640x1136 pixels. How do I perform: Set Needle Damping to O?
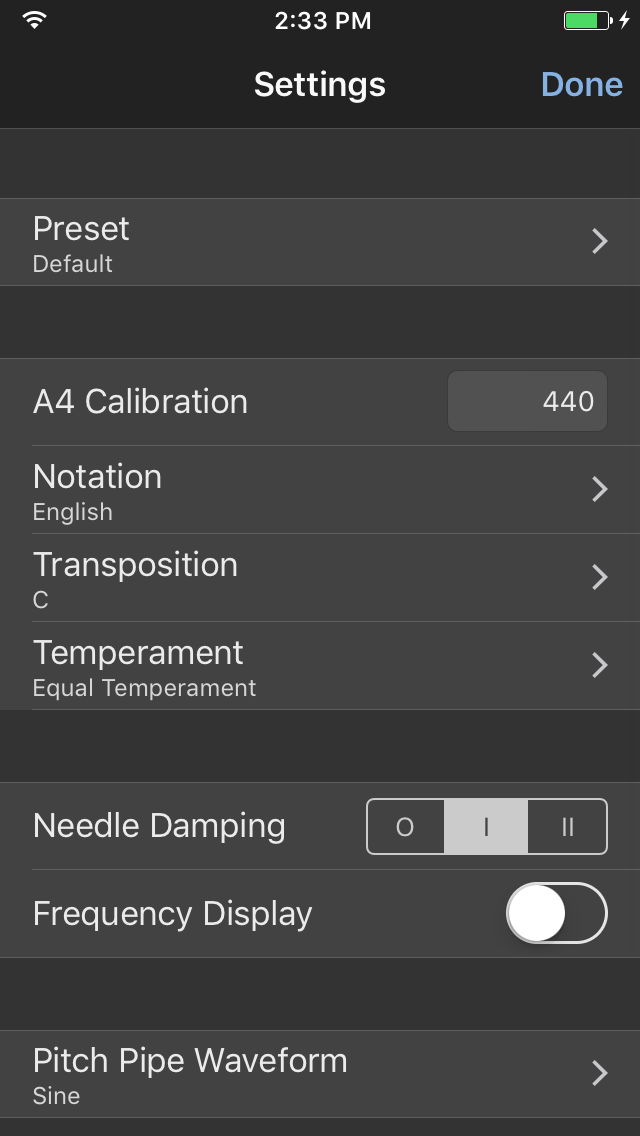pyautogui.click(x=406, y=826)
